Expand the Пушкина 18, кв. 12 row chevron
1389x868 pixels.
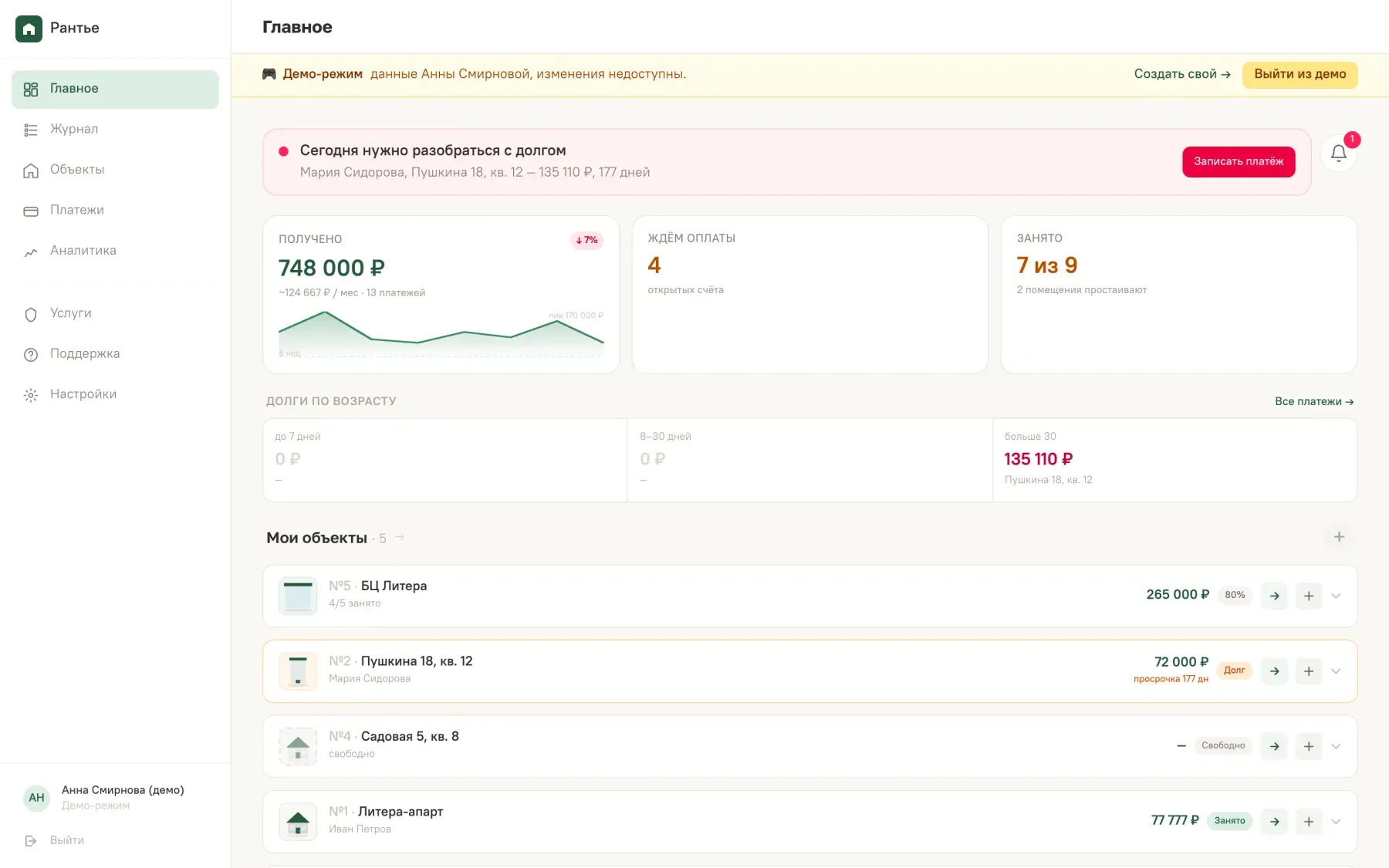click(x=1337, y=671)
